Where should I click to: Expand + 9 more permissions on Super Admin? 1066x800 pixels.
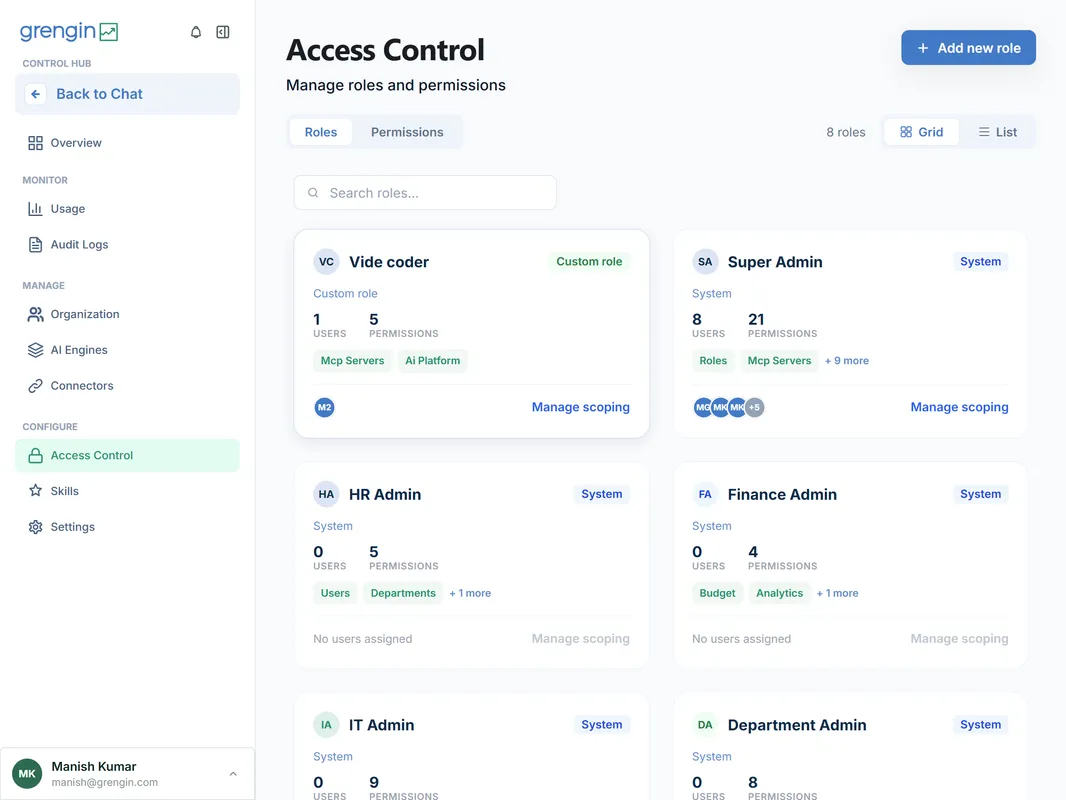846,361
